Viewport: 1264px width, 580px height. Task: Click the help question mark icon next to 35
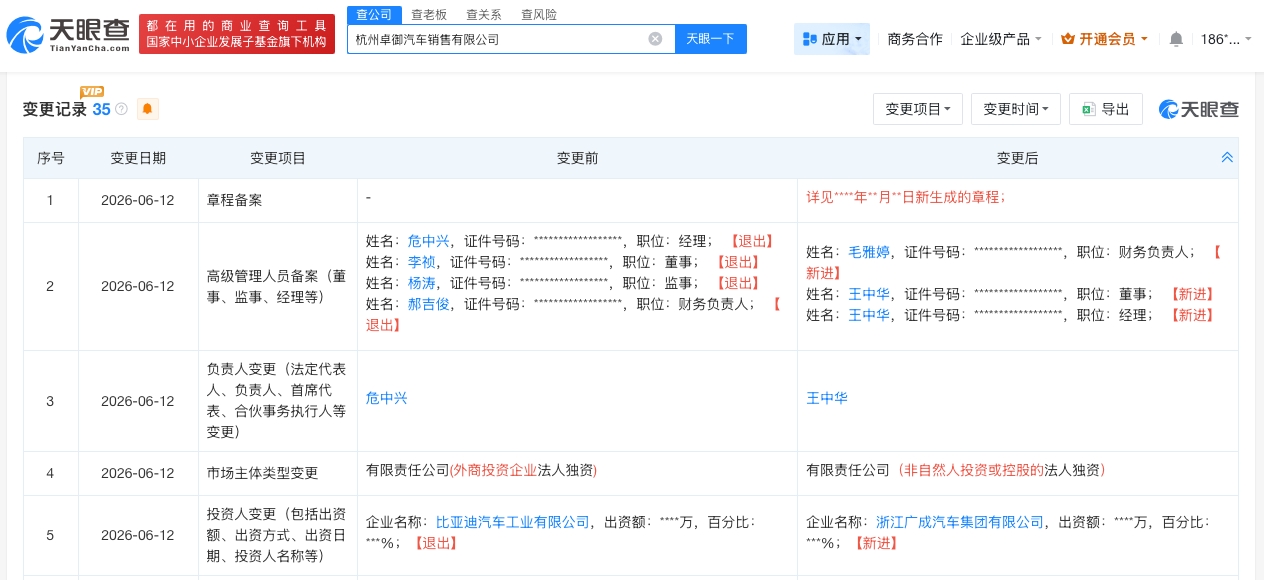[121, 109]
